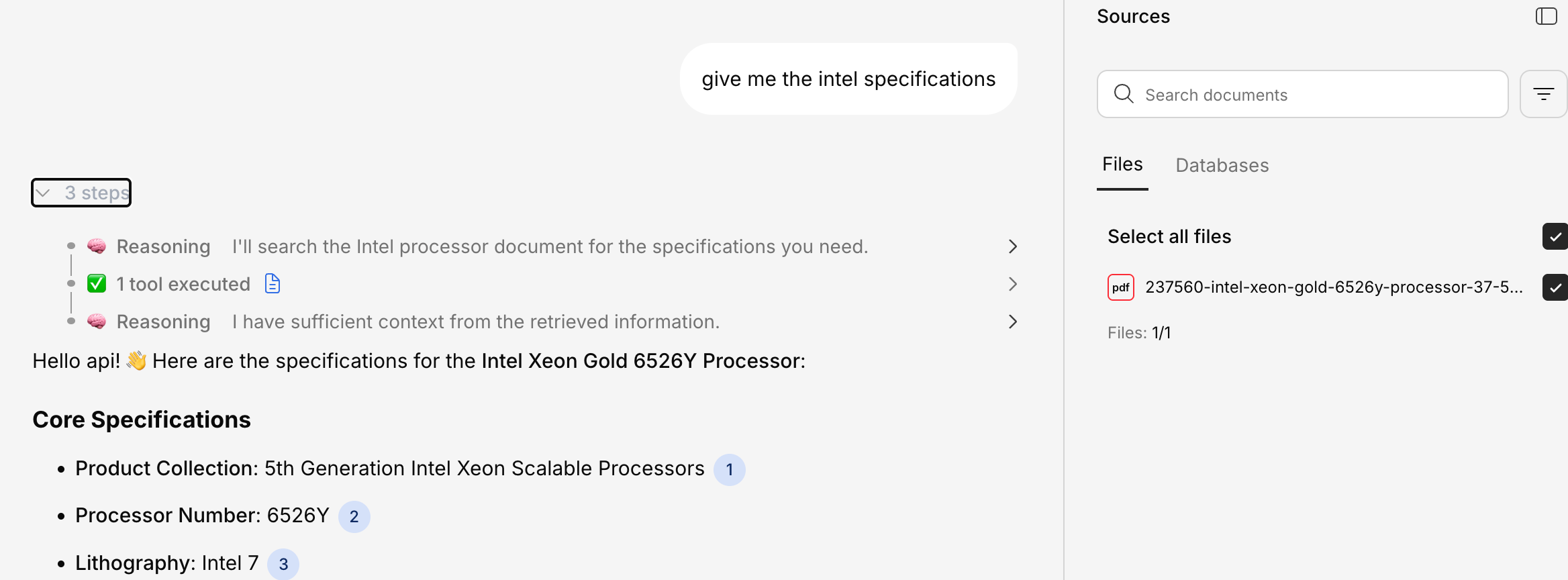Image resolution: width=1568 pixels, height=580 pixels.
Task: Focus the Search documents field
Action: 1316,95
